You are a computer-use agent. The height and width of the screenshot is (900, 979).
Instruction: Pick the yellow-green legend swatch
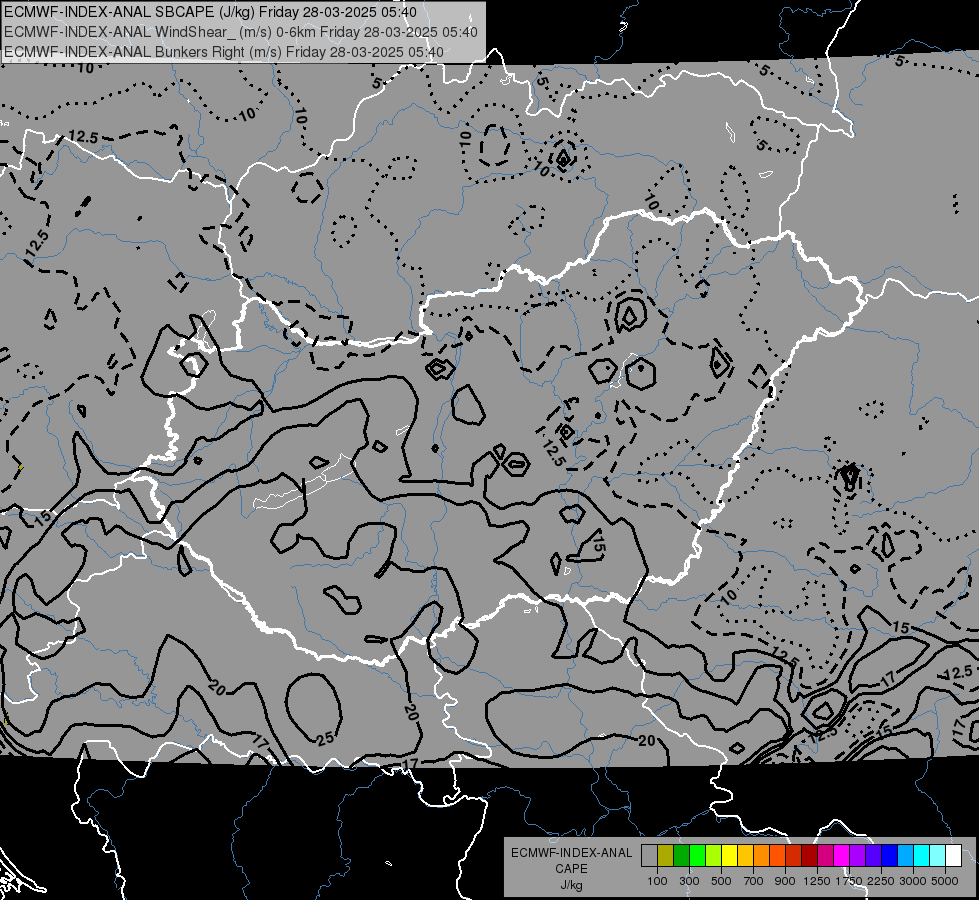point(714,856)
